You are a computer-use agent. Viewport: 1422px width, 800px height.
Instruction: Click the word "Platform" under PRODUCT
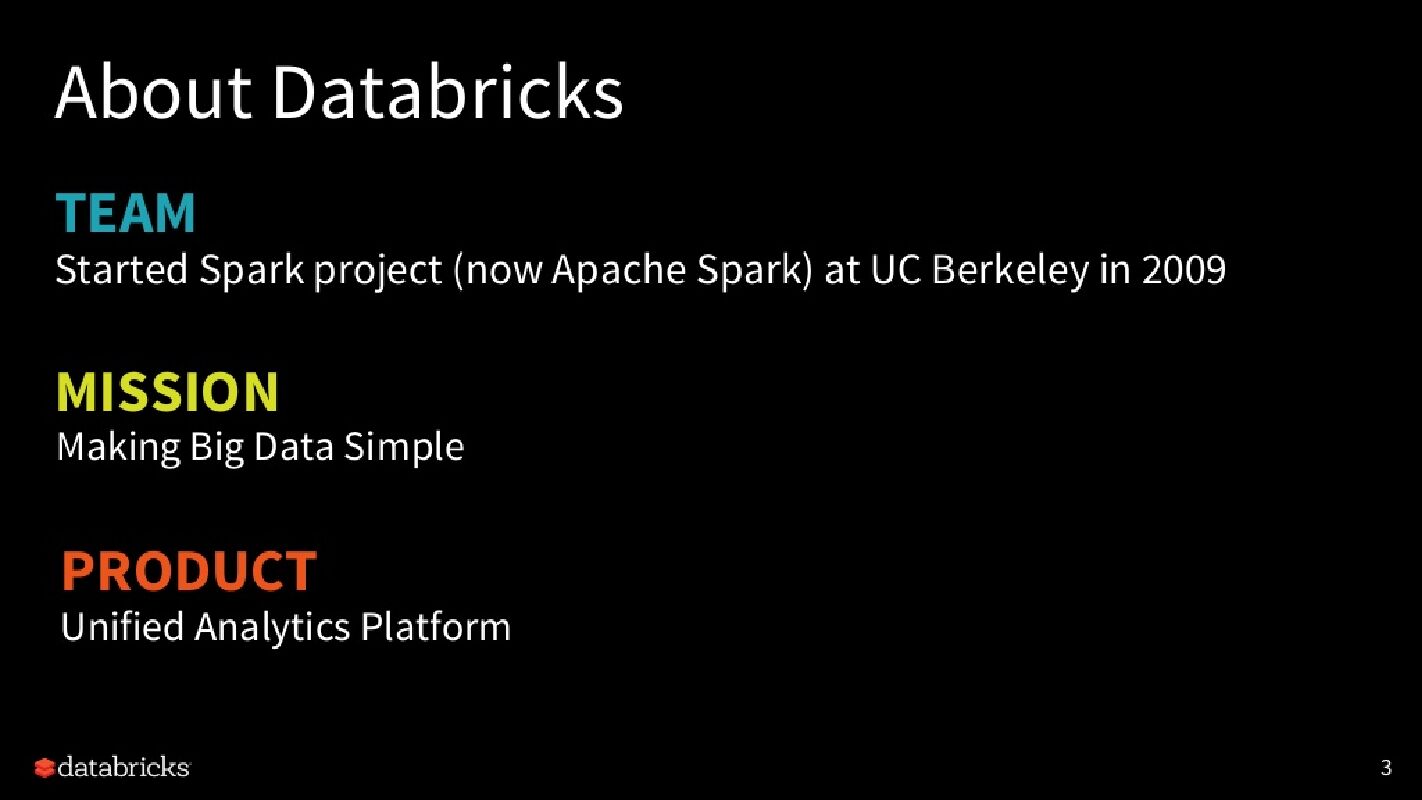[x=435, y=627]
